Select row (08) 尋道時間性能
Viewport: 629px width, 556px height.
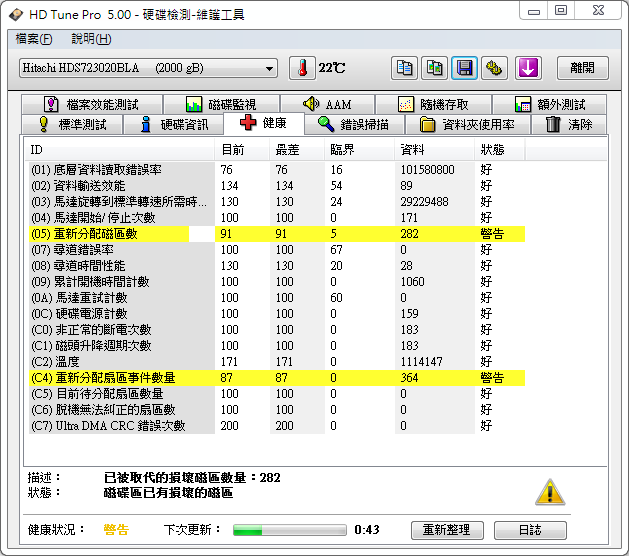click(277, 266)
